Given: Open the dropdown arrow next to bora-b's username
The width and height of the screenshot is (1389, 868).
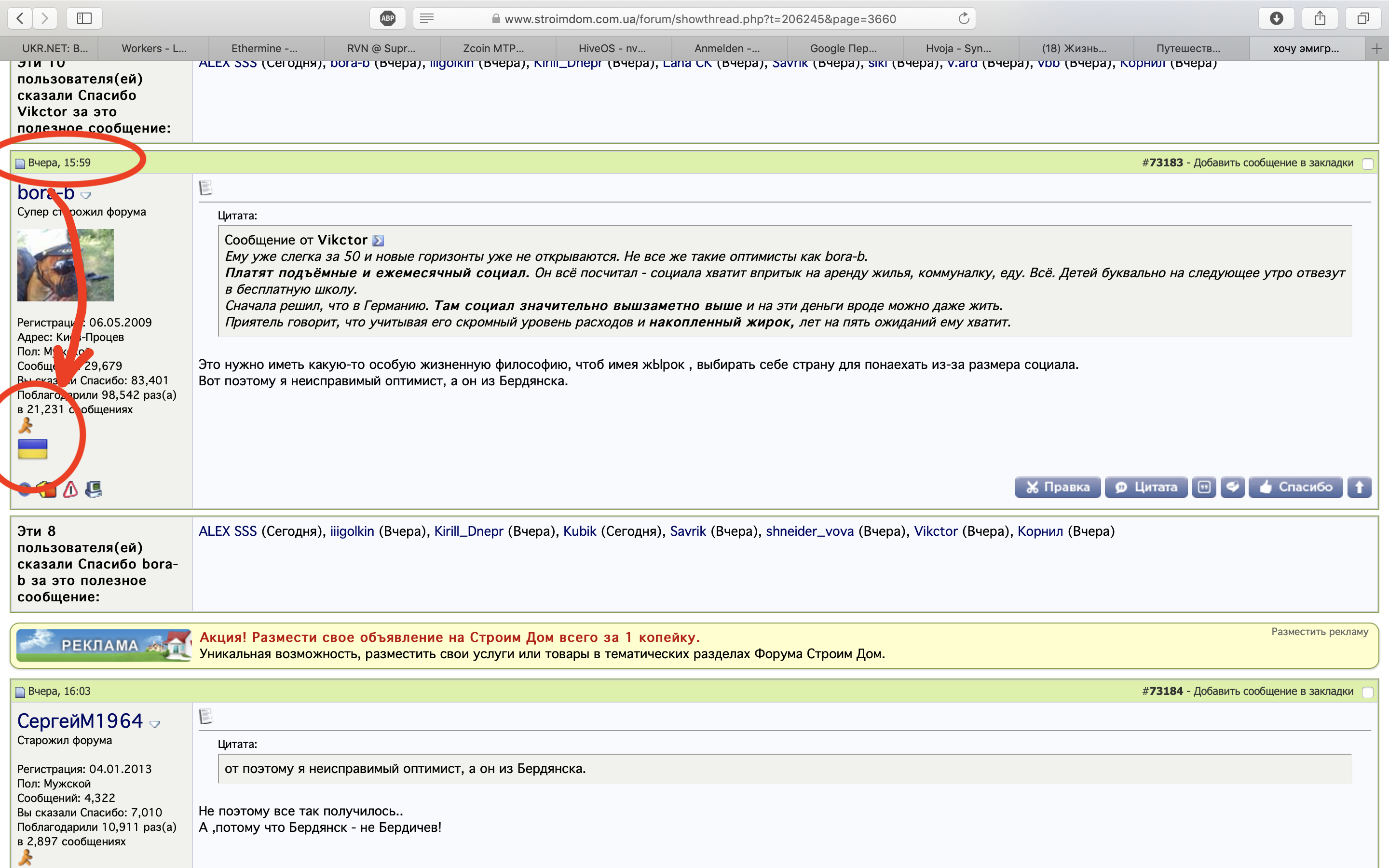Looking at the screenshot, I should click(86, 196).
